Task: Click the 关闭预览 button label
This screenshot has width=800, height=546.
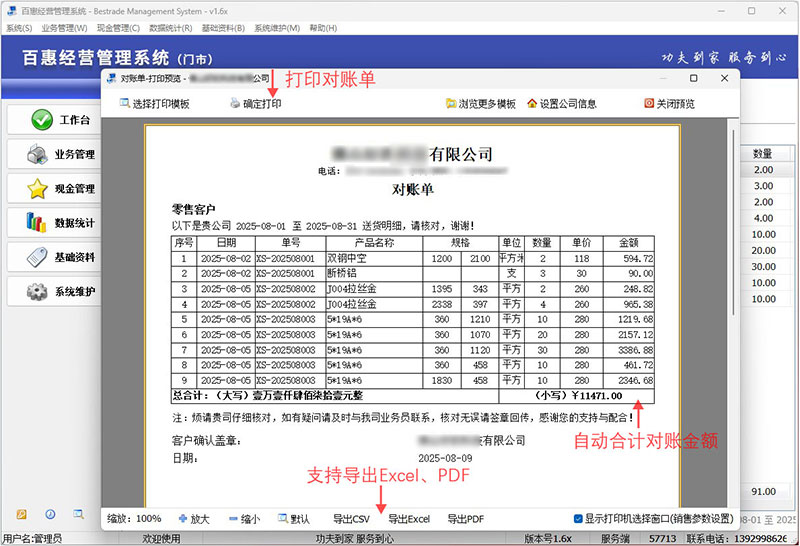Action: [676, 104]
